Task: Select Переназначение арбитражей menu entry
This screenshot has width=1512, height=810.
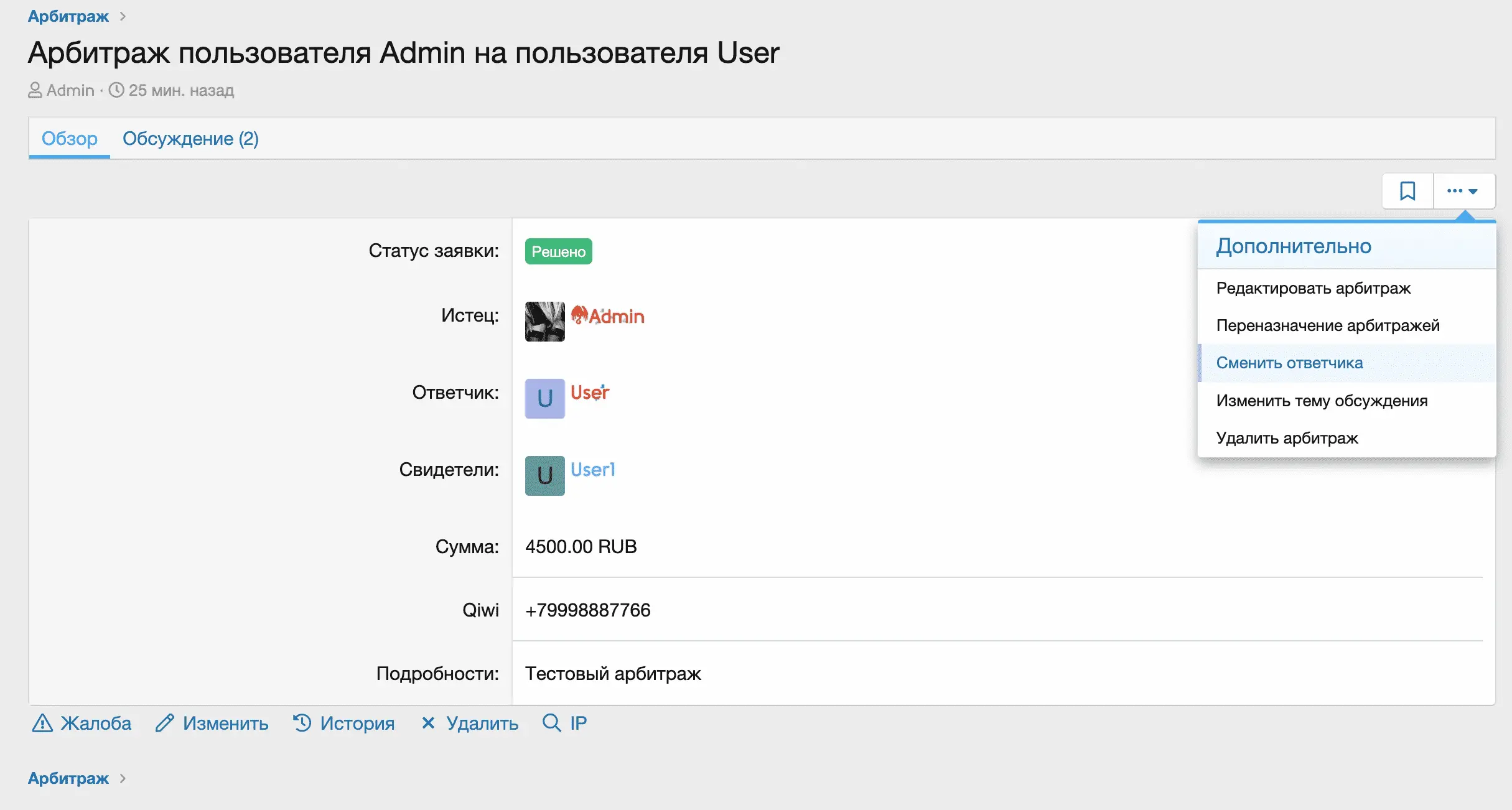Action: [x=1327, y=325]
